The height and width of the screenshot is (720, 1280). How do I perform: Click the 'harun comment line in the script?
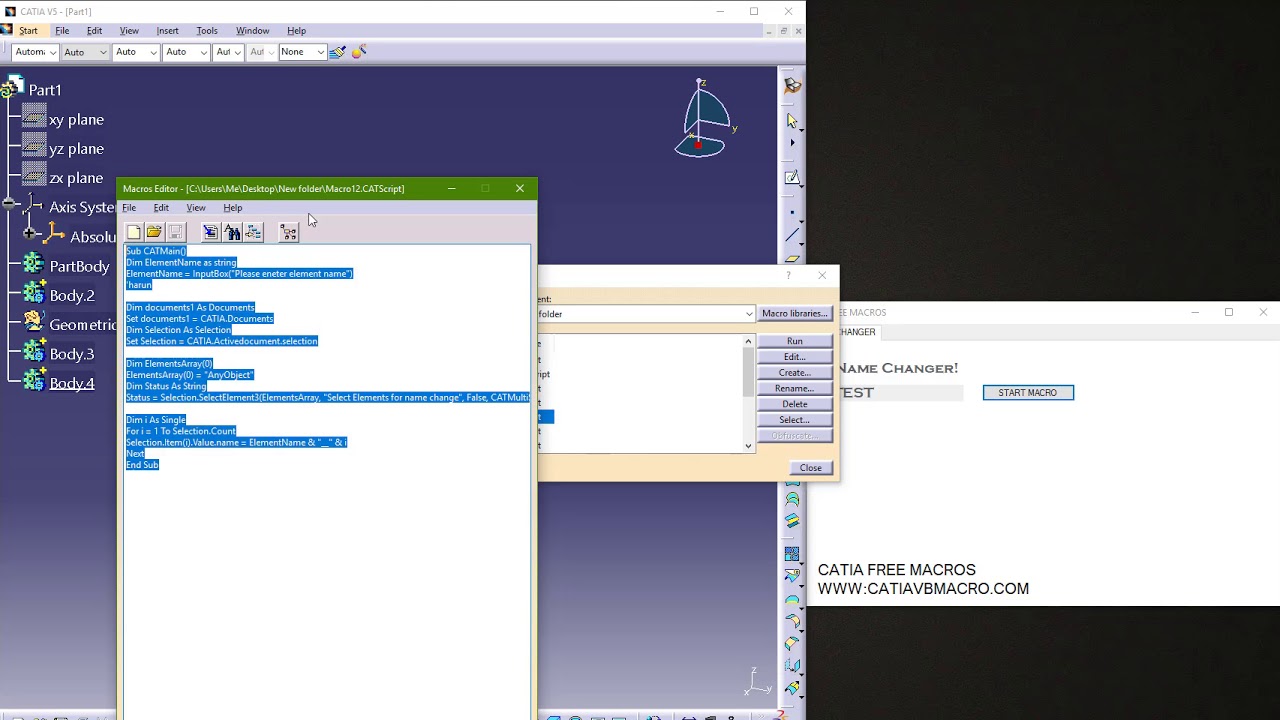pos(139,285)
